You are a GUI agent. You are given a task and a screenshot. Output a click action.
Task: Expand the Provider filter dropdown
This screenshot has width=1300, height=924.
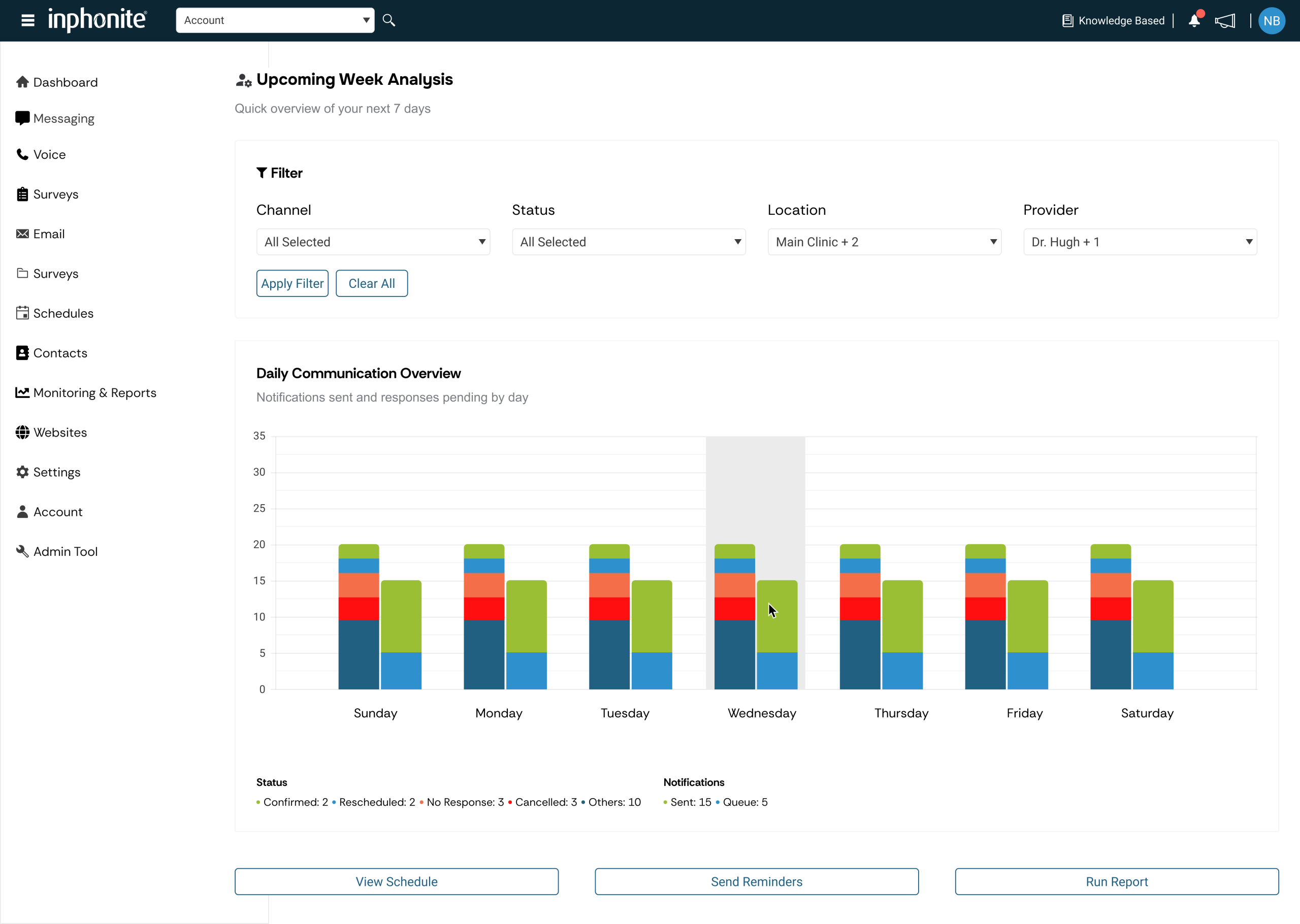click(1140, 242)
